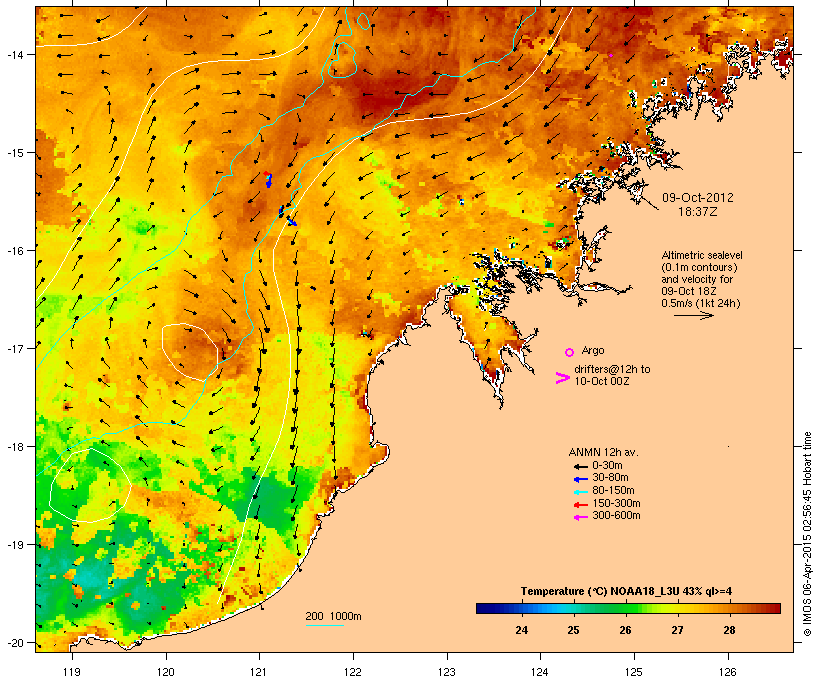Click the latitude axis label -19

click(x=15, y=545)
